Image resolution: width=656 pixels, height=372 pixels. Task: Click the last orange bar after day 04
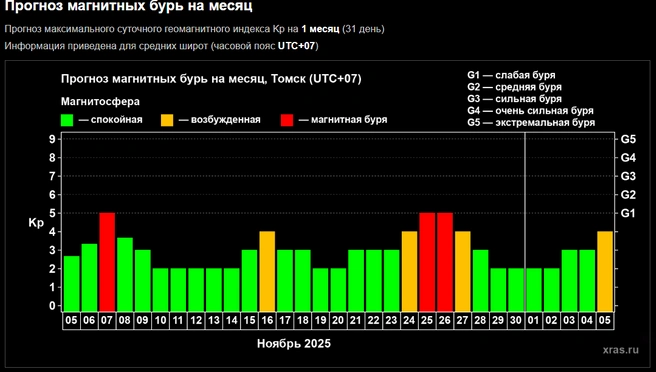tap(605, 271)
